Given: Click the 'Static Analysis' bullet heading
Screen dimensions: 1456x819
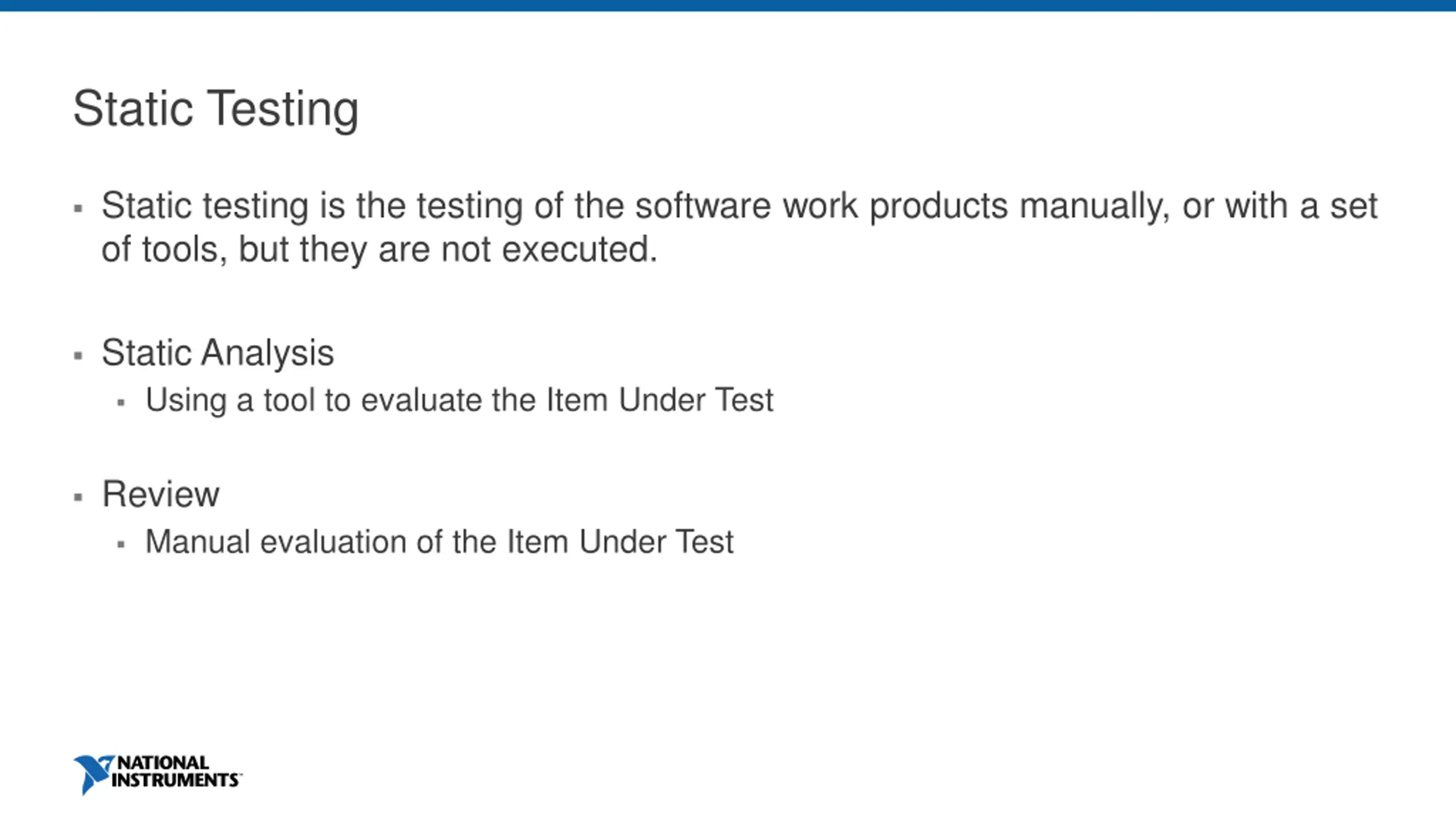Looking at the screenshot, I should (218, 353).
